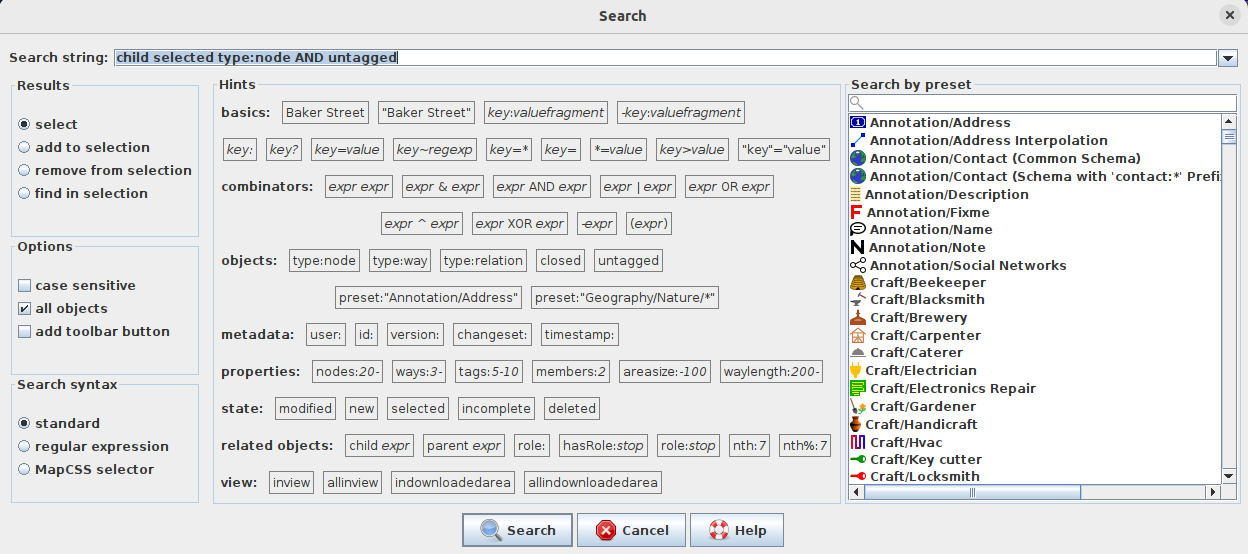Click the Craft/Locksmith red key icon
1248x554 pixels.
coord(857,477)
